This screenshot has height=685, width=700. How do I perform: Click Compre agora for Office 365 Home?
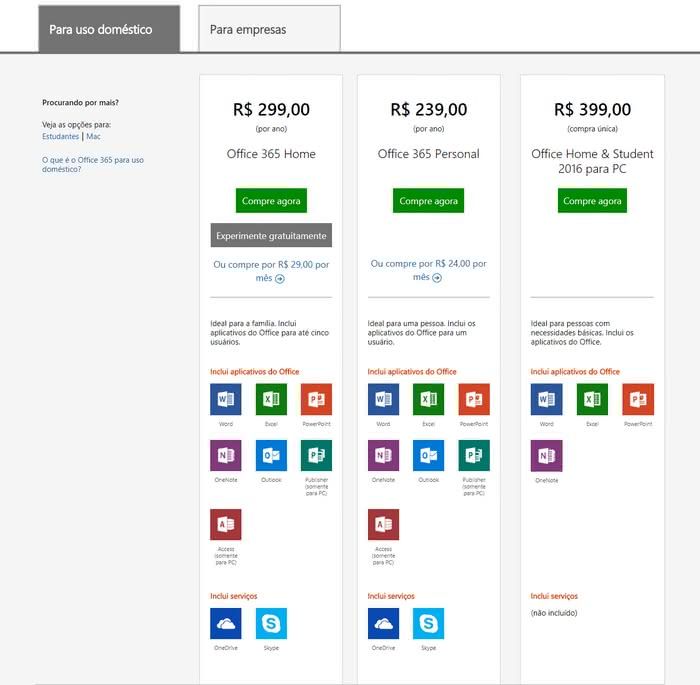pyautogui.click(x=271, y=200)
